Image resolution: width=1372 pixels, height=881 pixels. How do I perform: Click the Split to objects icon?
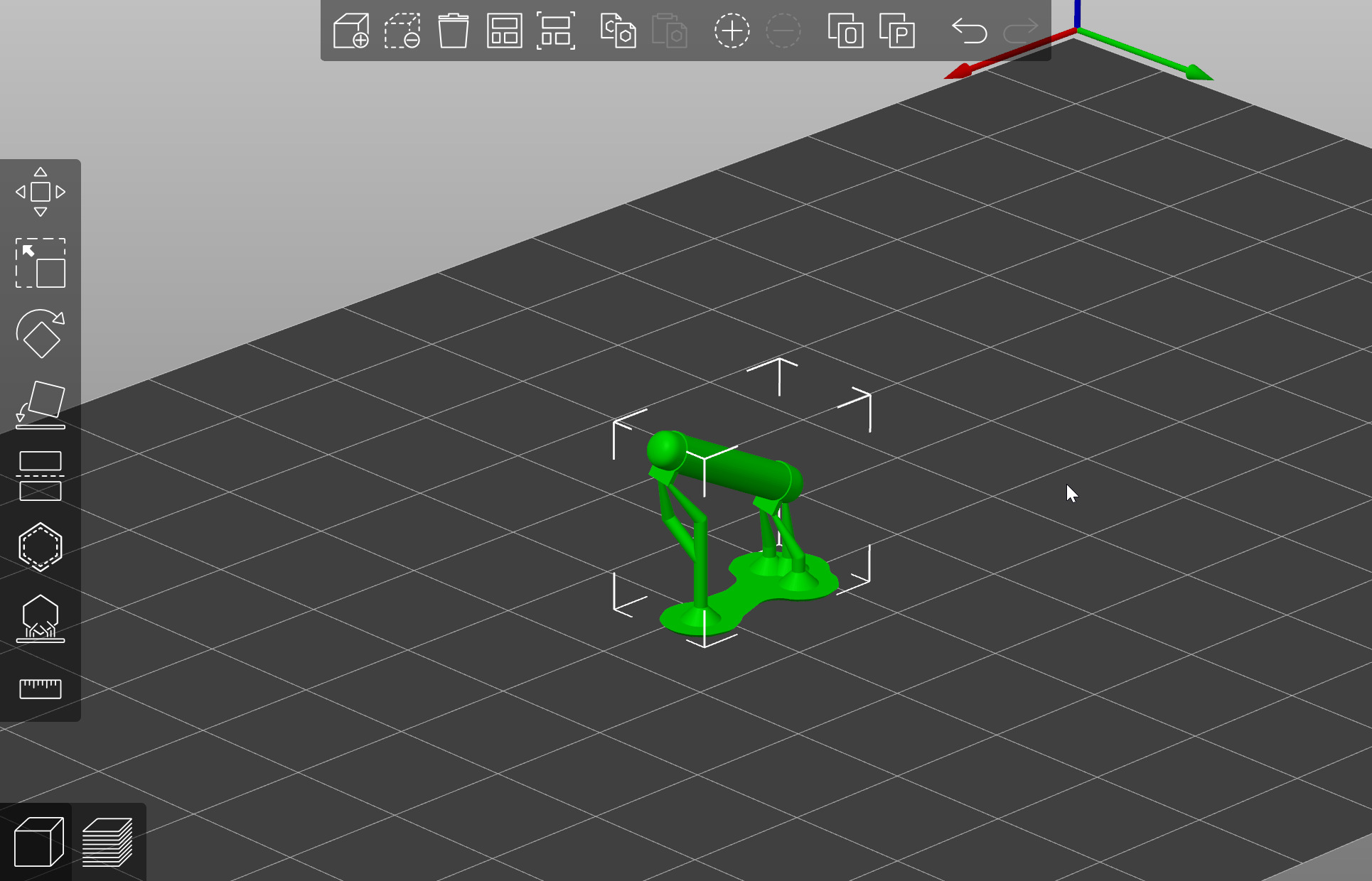pos(846,31)
